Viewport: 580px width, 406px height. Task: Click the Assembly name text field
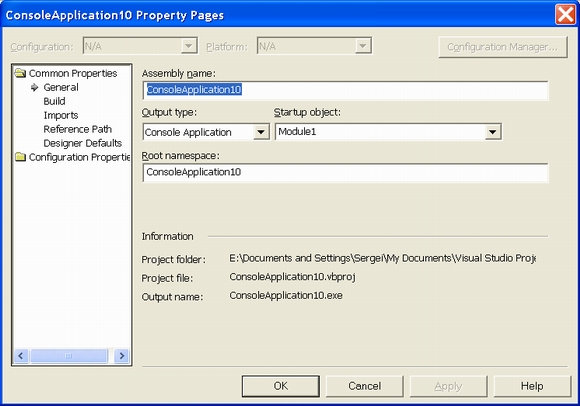345,90
